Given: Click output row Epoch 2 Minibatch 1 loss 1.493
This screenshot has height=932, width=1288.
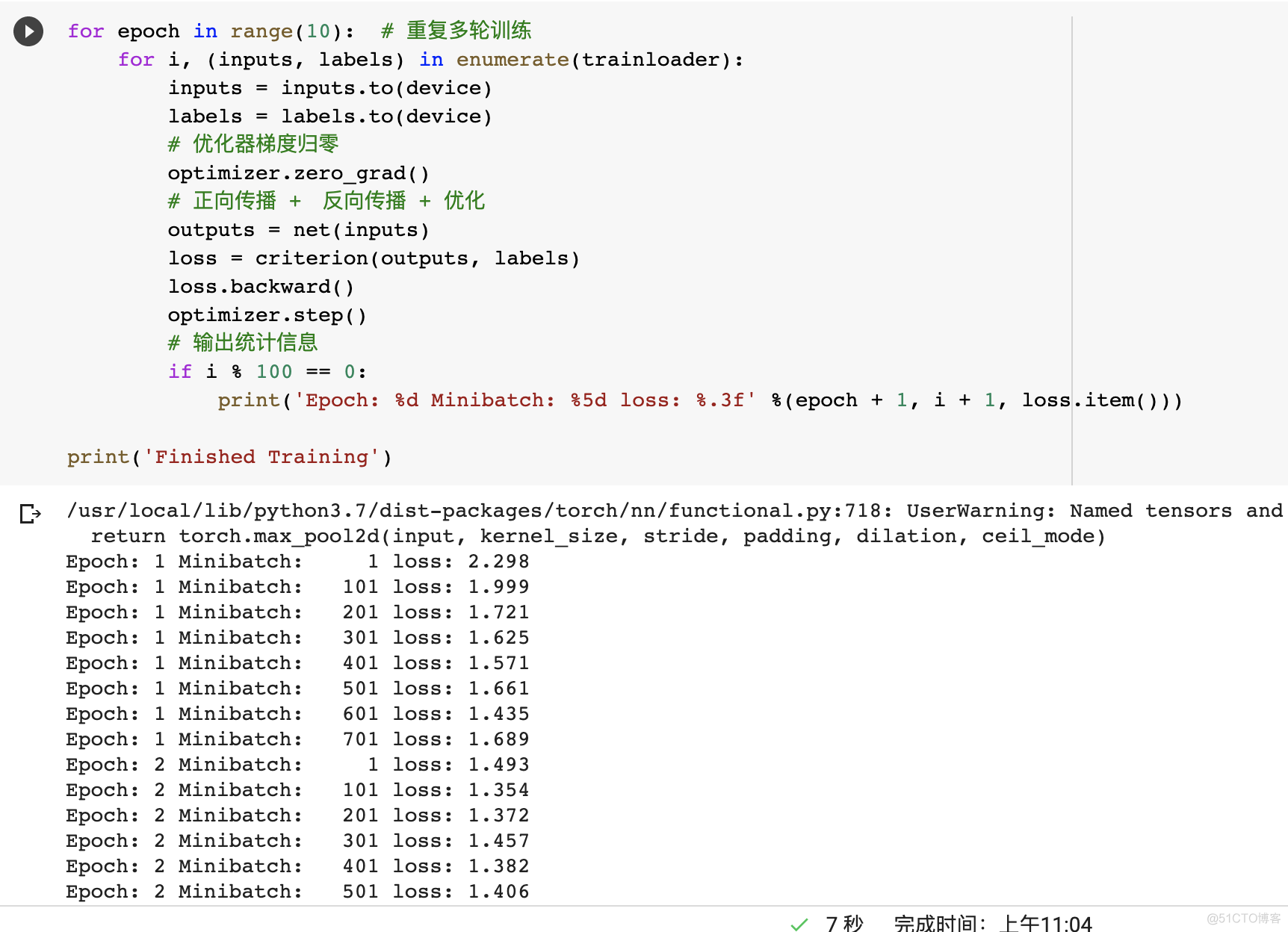Looking at the screenshot, I should coord(297,765).
